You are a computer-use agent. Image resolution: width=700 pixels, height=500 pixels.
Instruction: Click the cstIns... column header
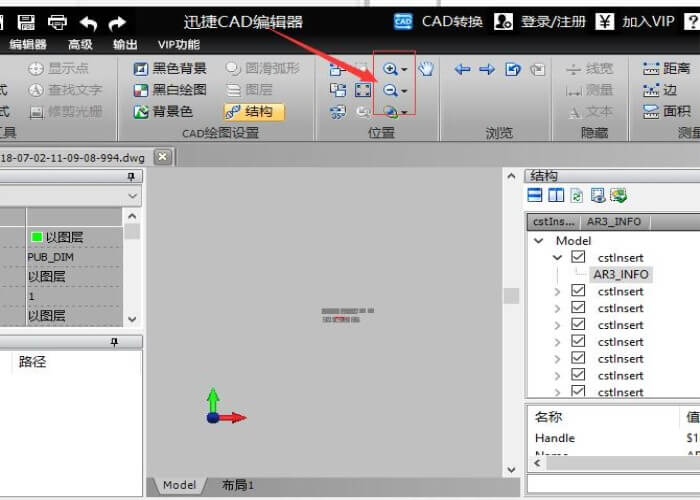pos(554,221)
